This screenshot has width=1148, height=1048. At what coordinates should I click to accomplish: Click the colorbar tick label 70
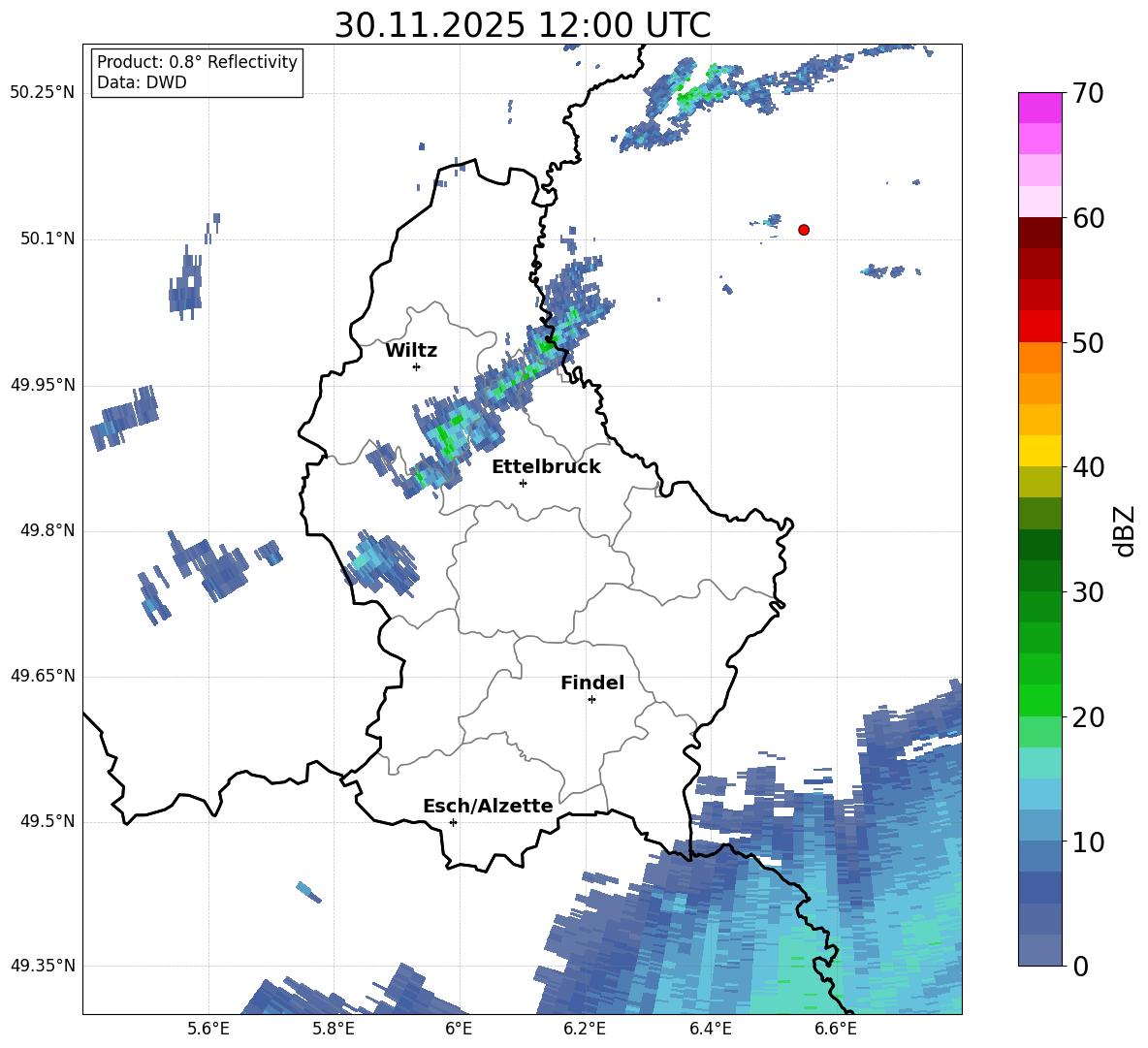1088,93
